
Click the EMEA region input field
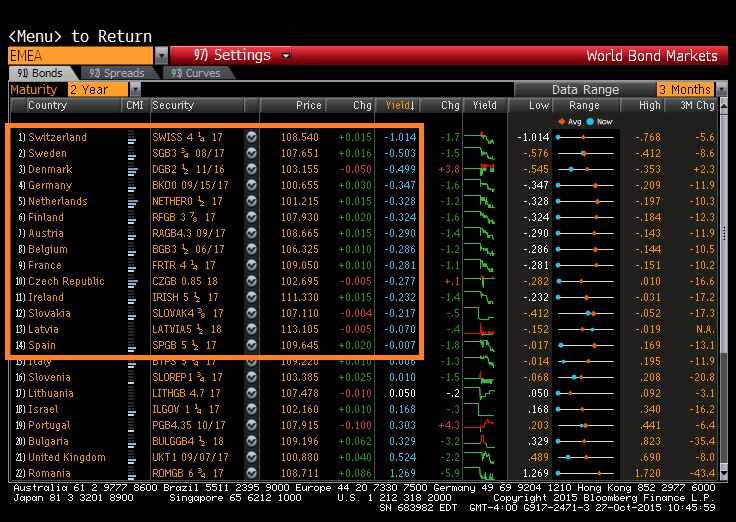(80, 56)
